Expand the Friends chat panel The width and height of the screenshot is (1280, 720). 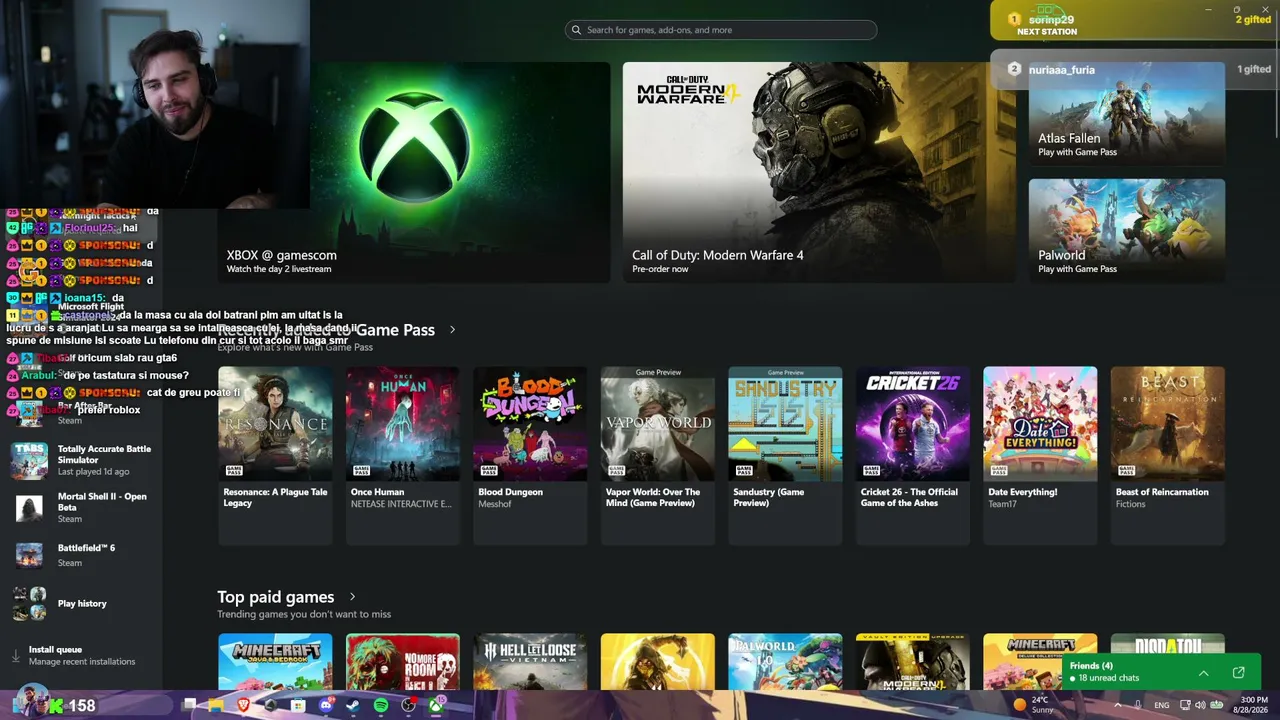(x=1203, y=673)
